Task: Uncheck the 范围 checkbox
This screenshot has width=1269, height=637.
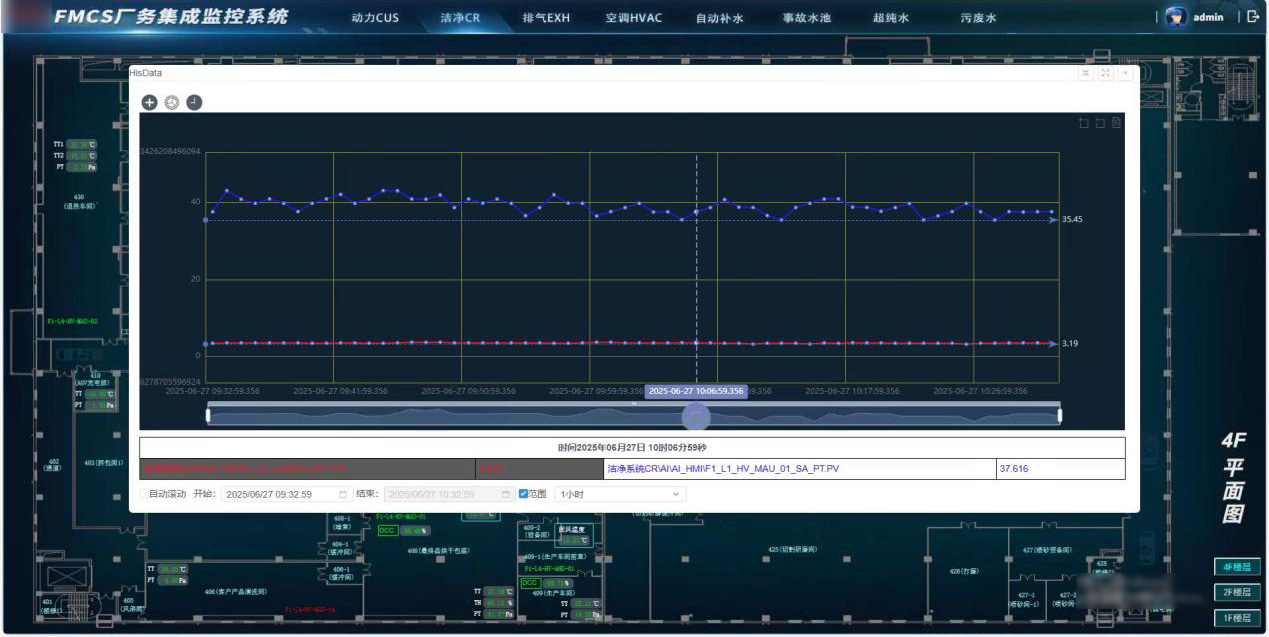Action: pos(523,494)
